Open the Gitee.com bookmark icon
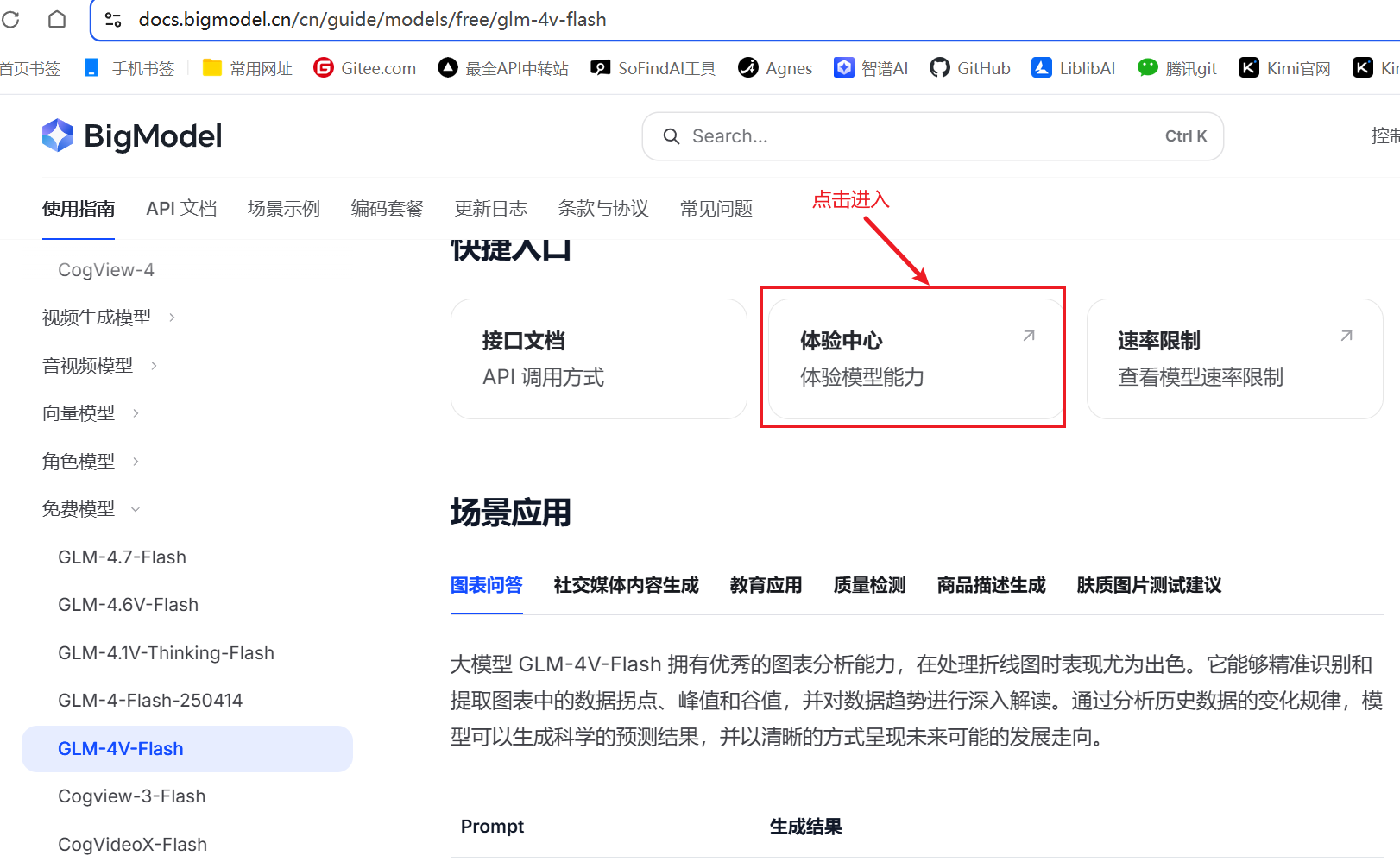 pos(323,67)
